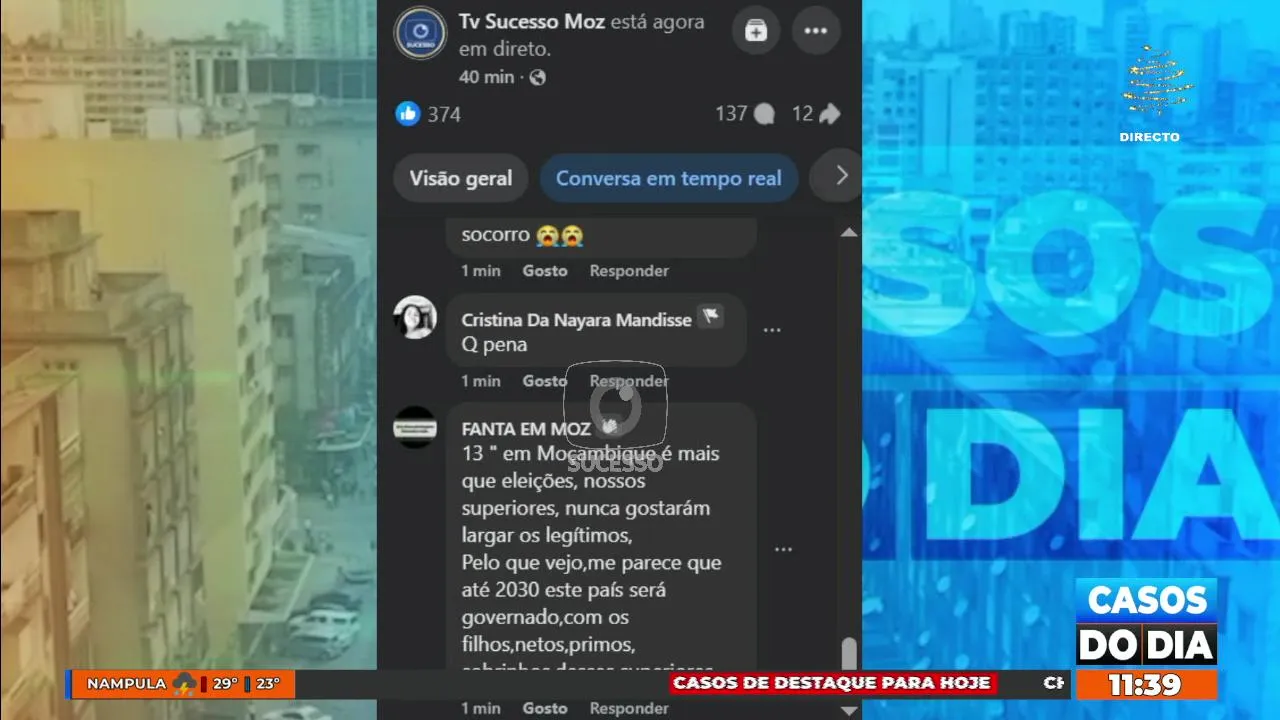
Task: Like Cristina's 'Q pena' comment
Action: click(545, 381)
